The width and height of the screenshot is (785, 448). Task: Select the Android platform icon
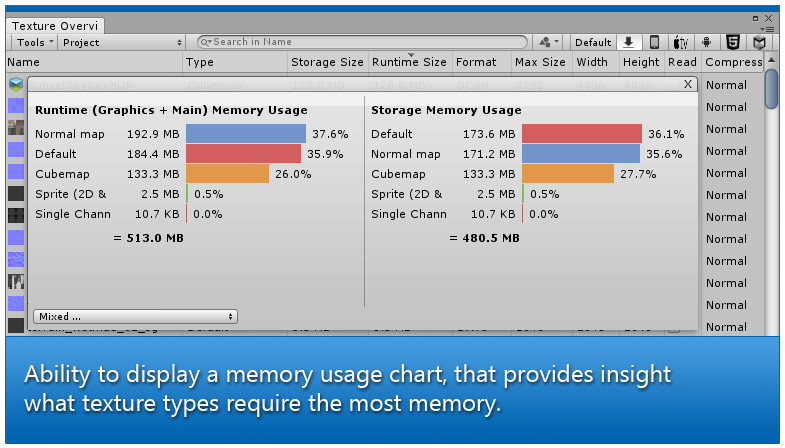pyautogui.click(x=707, y=42)
